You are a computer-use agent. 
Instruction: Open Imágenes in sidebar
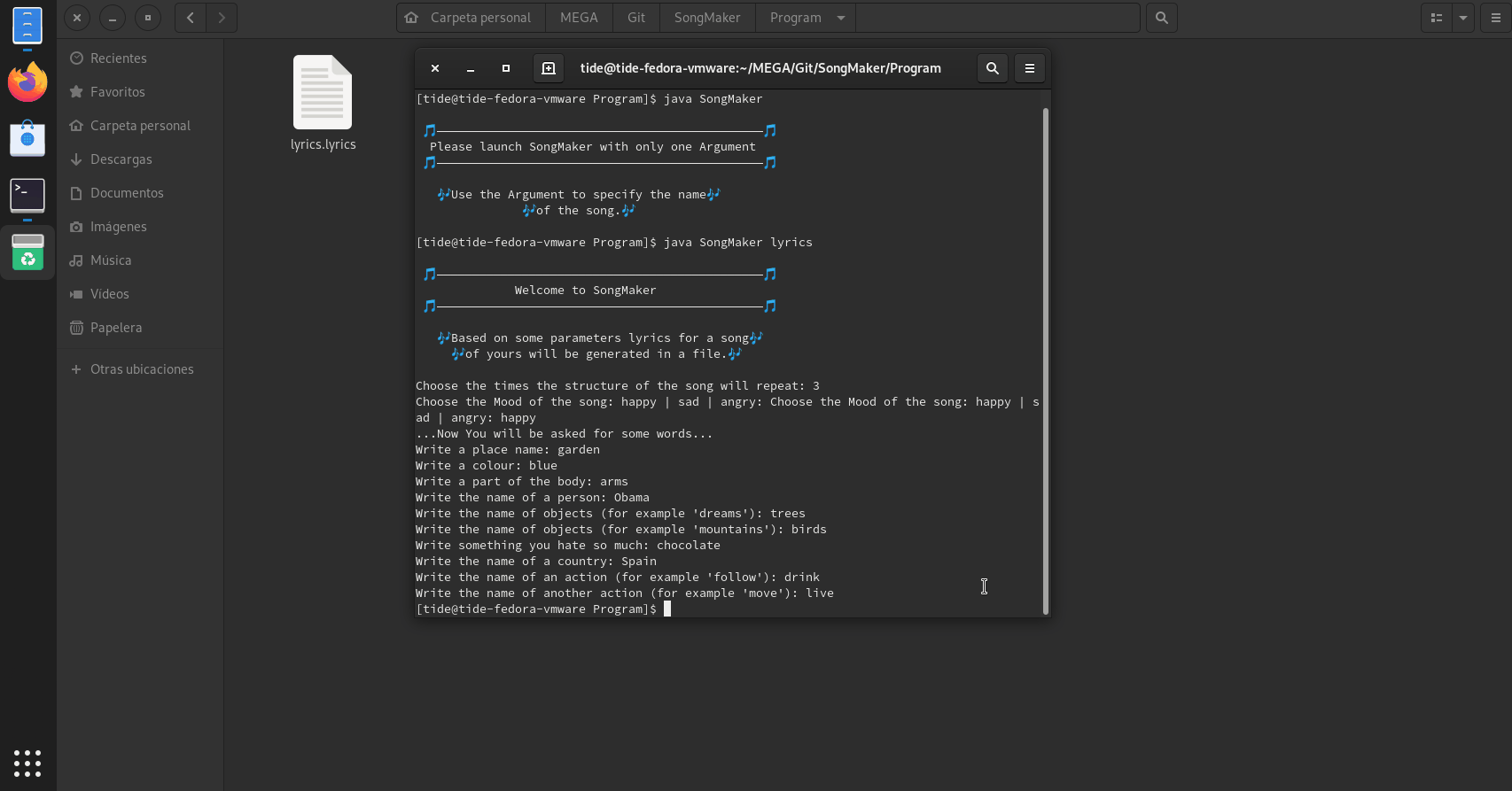[140, 227]
